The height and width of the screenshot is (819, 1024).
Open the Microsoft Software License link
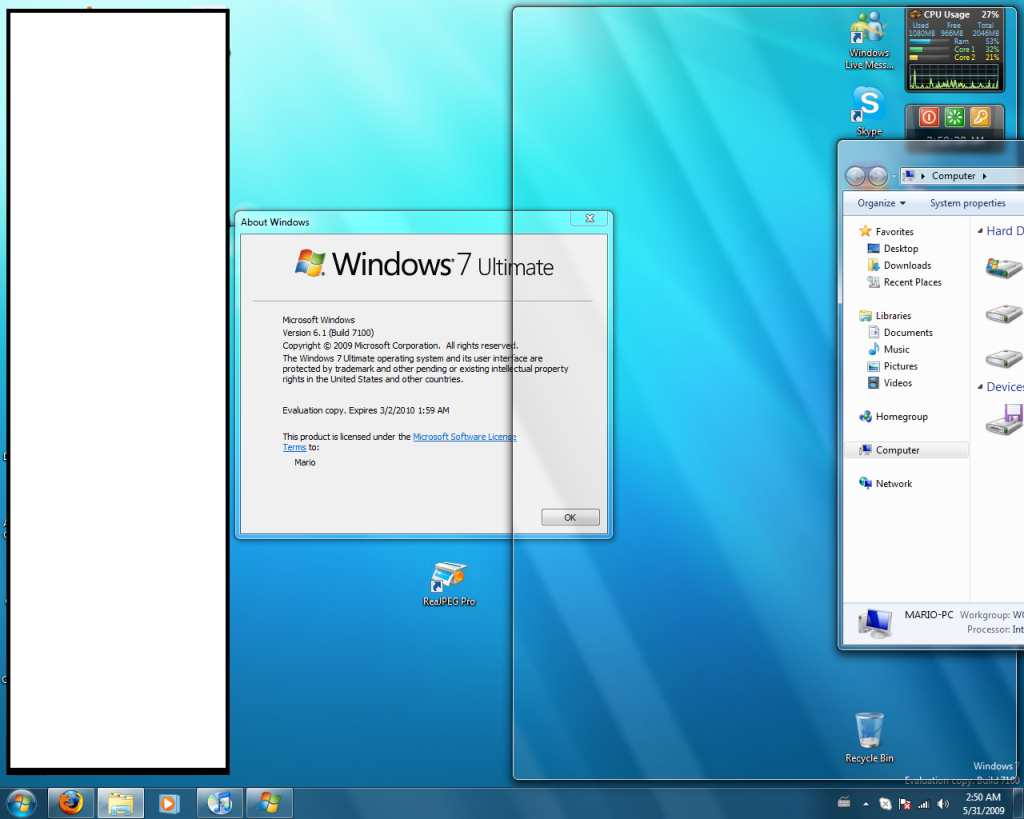tap(464, 436)
